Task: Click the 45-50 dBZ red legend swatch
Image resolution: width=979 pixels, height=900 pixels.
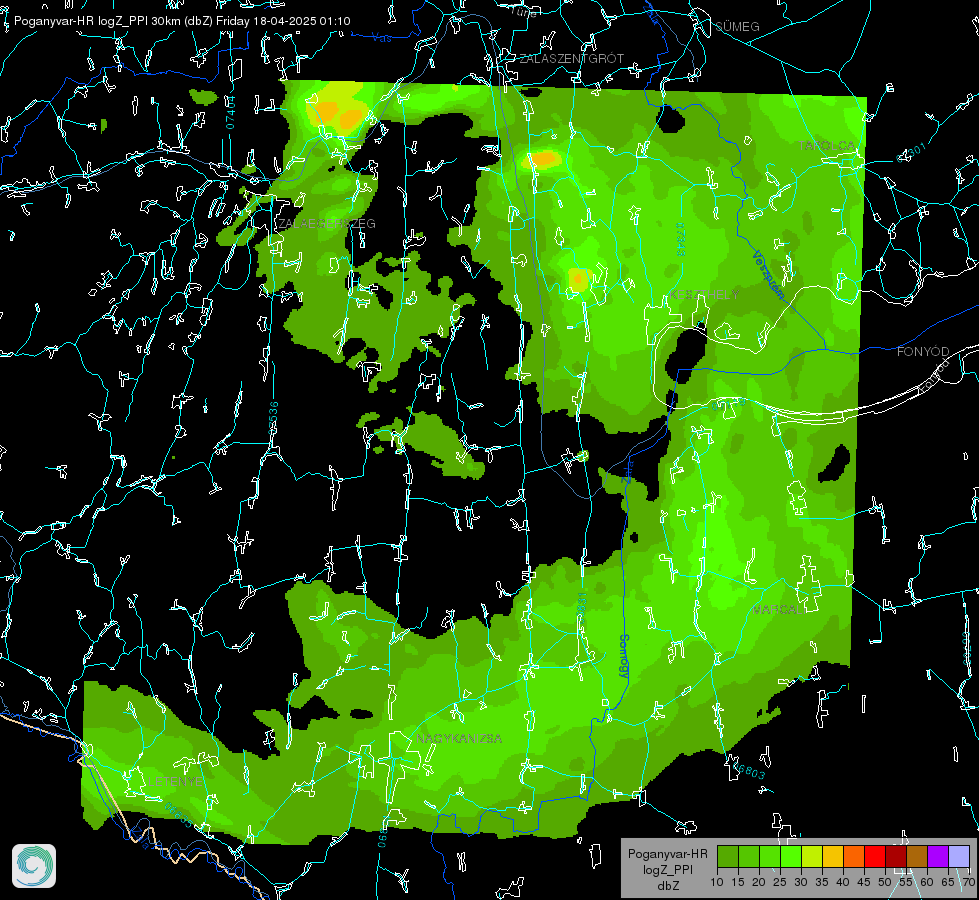Action: click(x=875, y=856)
